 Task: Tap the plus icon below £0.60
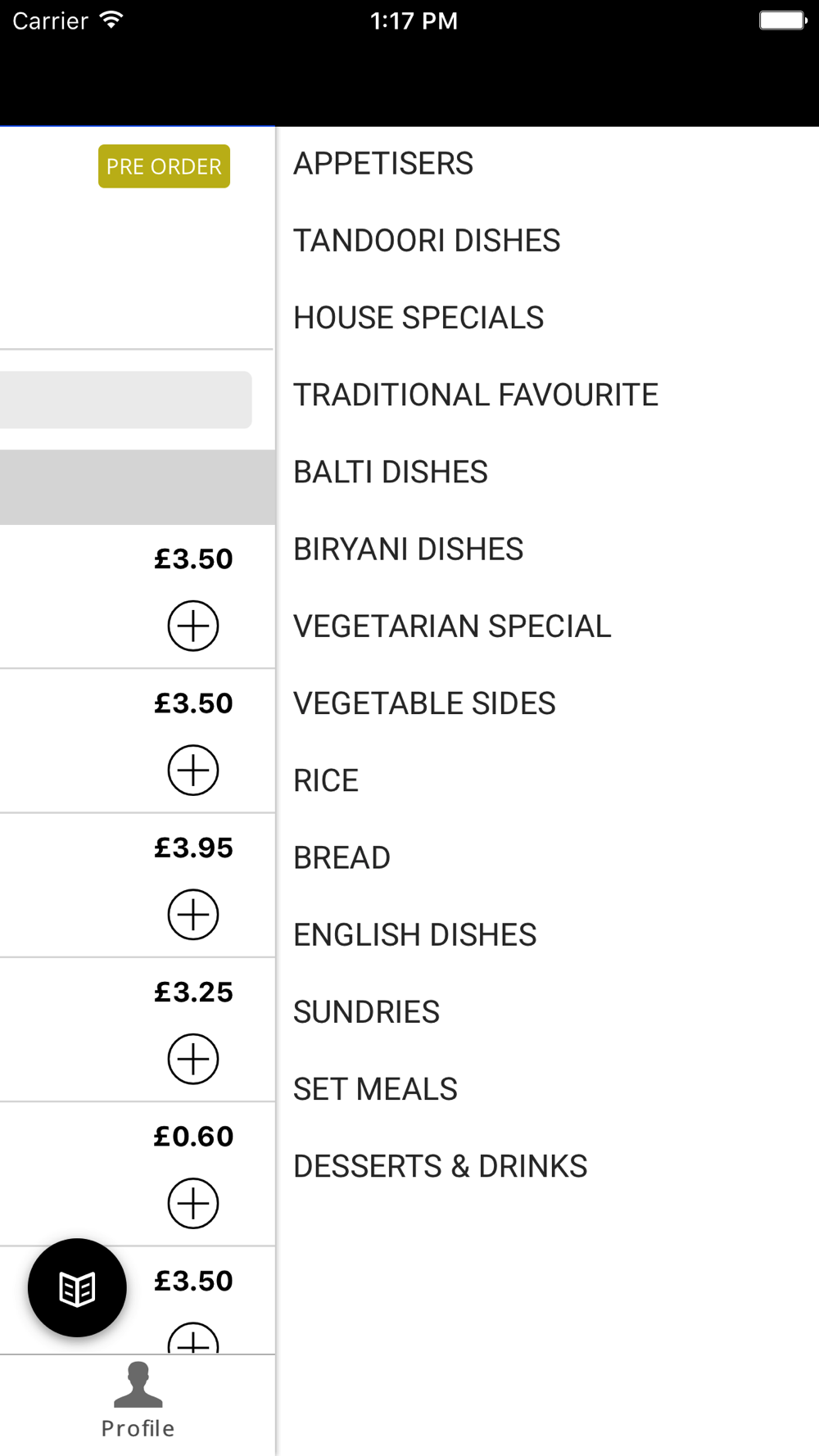point(193,1203)
